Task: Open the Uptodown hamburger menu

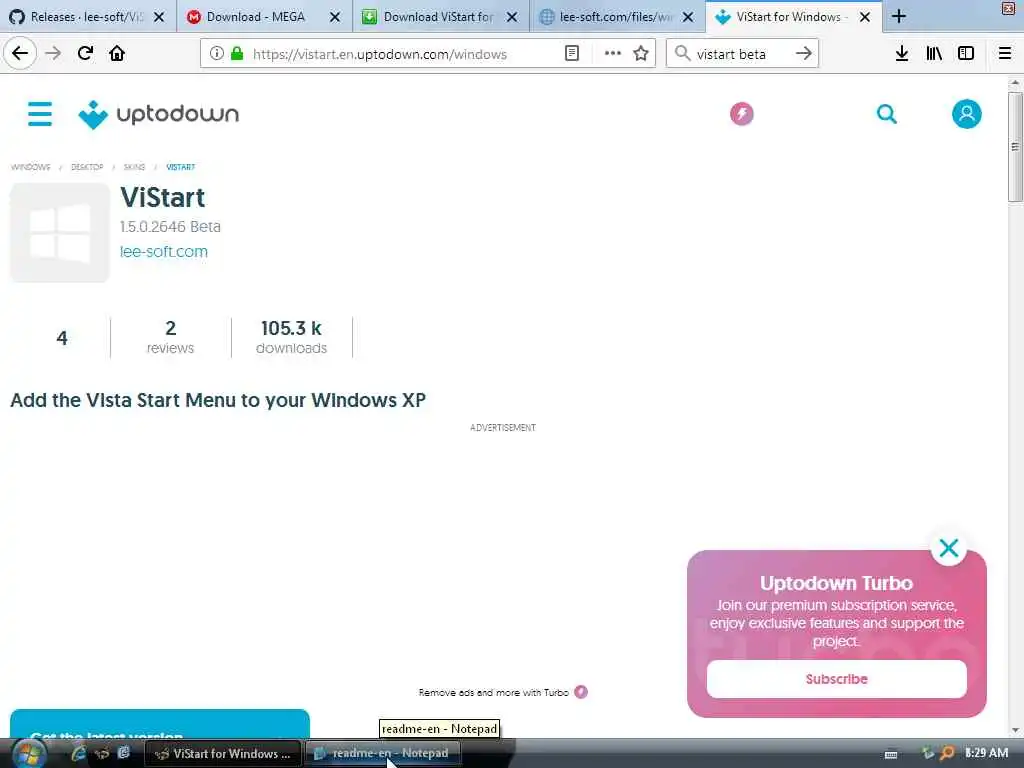Action: [40, 114]
